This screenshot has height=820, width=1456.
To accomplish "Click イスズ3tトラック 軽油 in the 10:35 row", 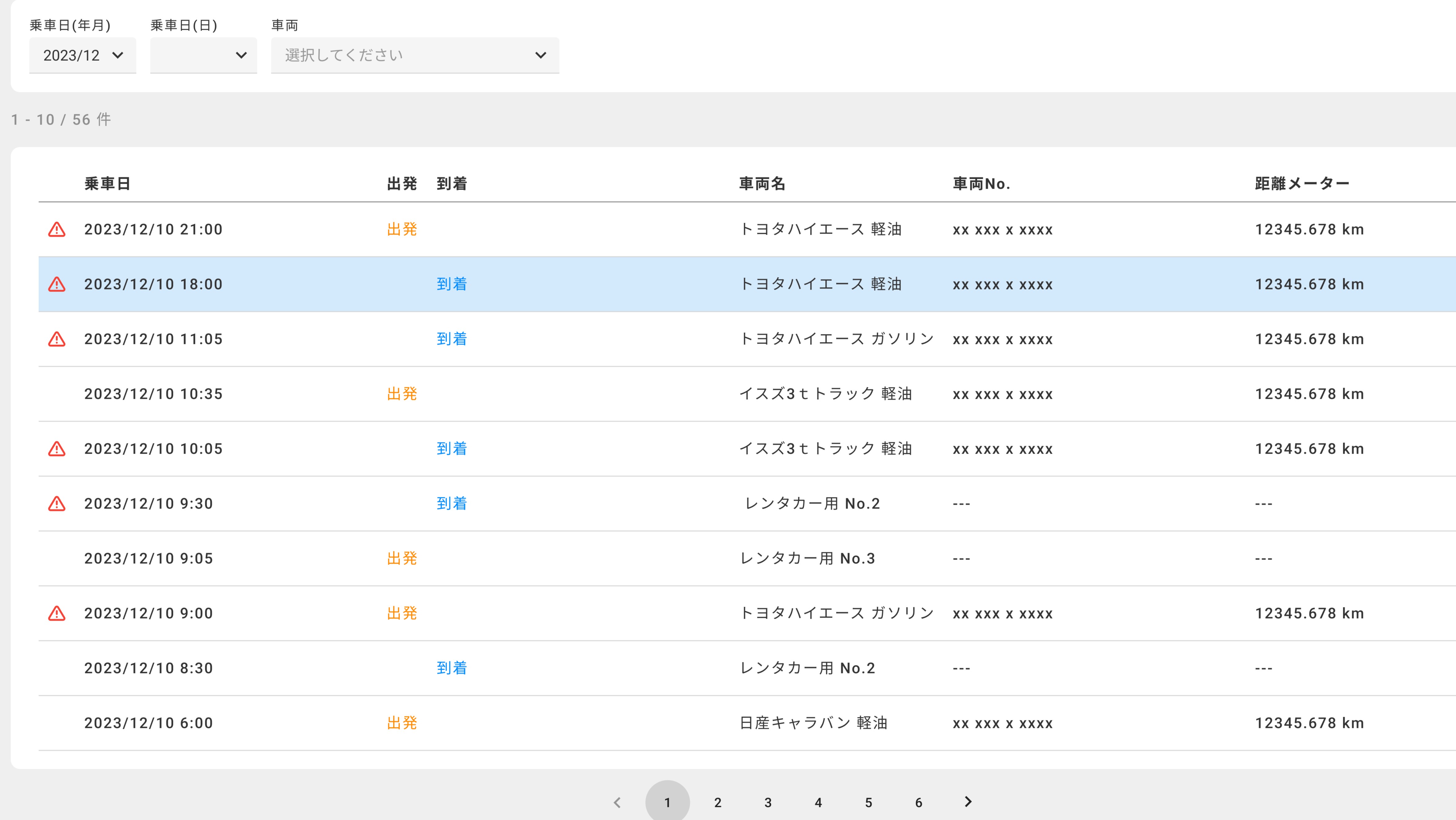I will pos(826,394).
